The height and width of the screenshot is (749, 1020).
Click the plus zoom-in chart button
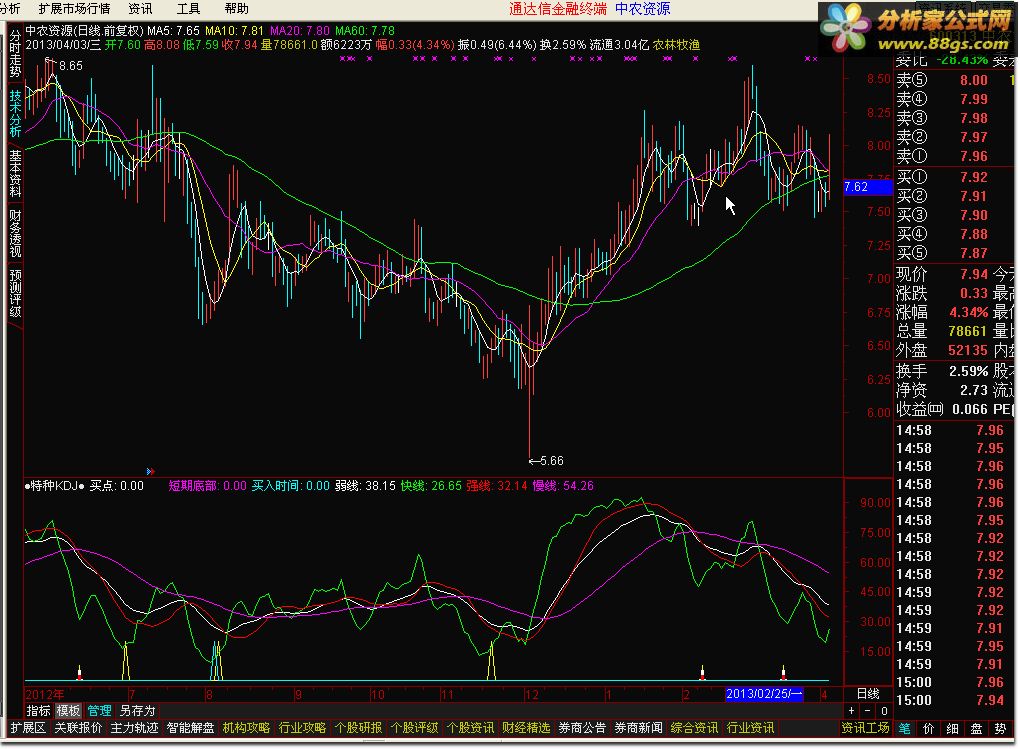[x=851, y=711]
